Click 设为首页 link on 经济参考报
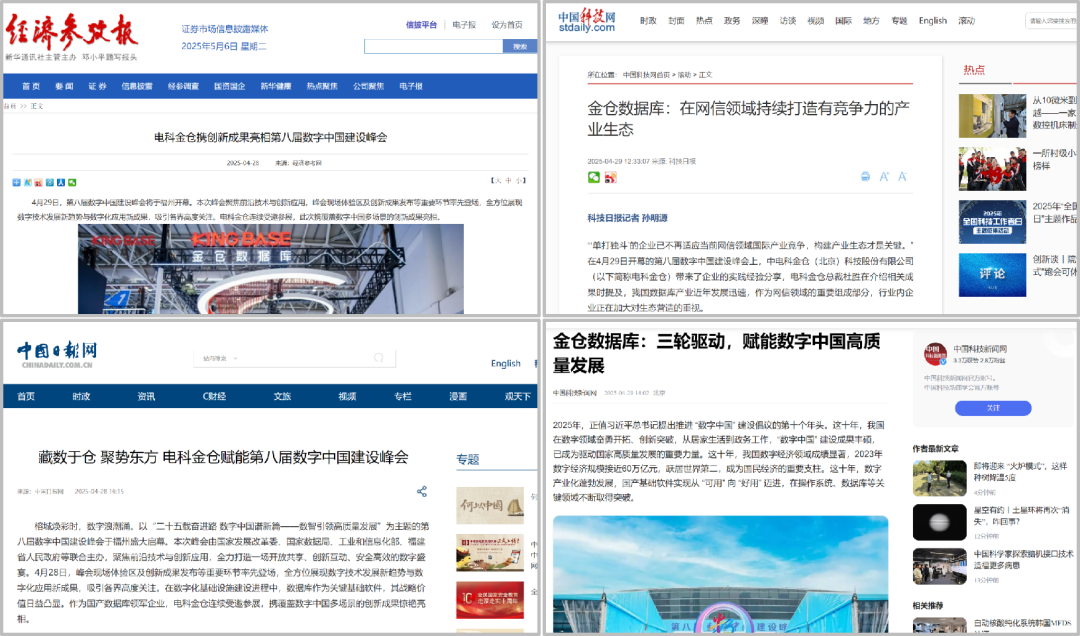1080x636 pixels. tap(507, 25)
